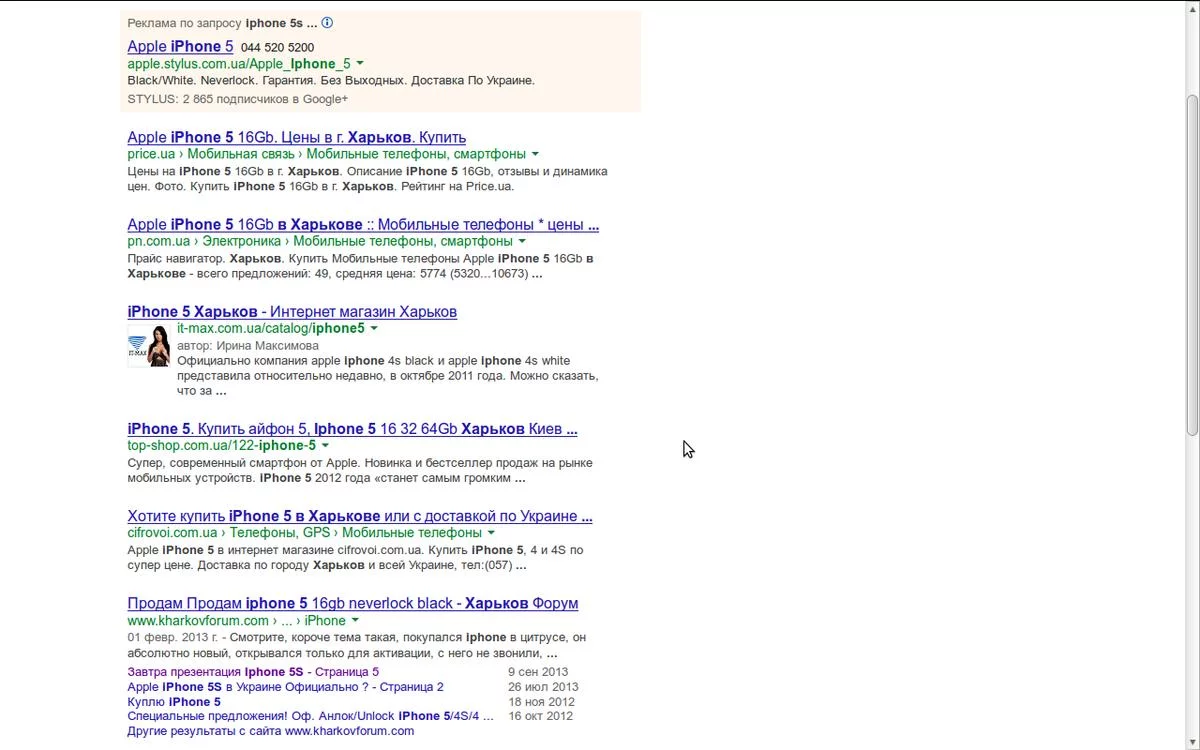This screenshot has height=750, width=1200.
Task: Click the date '18 ноя 2012'
Action: 541,702
